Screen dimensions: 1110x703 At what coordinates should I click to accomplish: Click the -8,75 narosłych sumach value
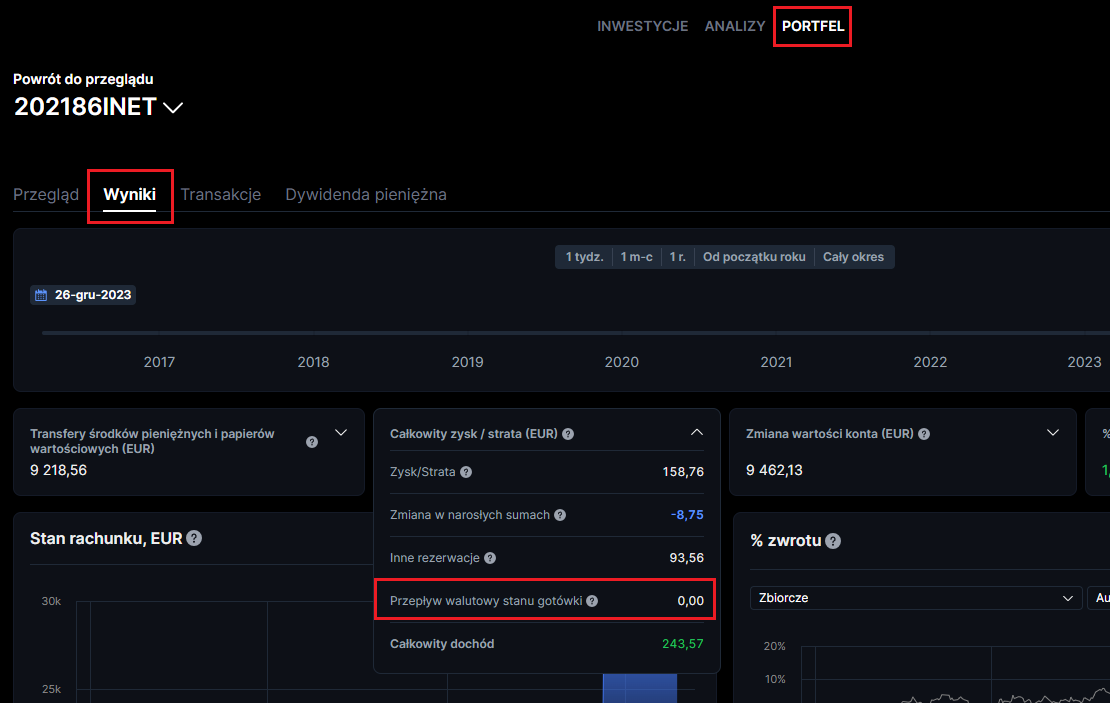pyautogui.click(x=687, y=515)
